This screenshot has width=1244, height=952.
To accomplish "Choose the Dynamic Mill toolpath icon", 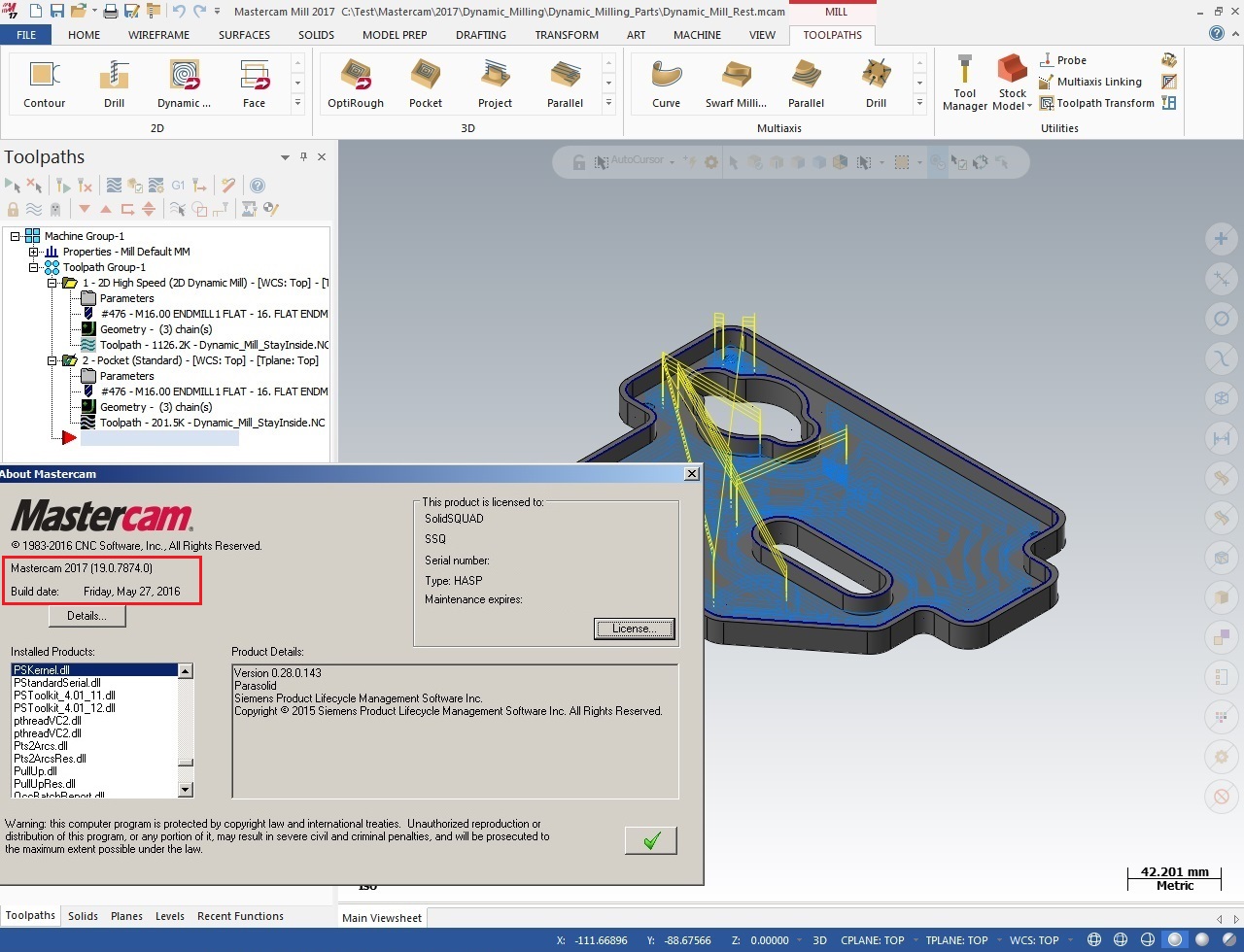I will pos(184,84).
